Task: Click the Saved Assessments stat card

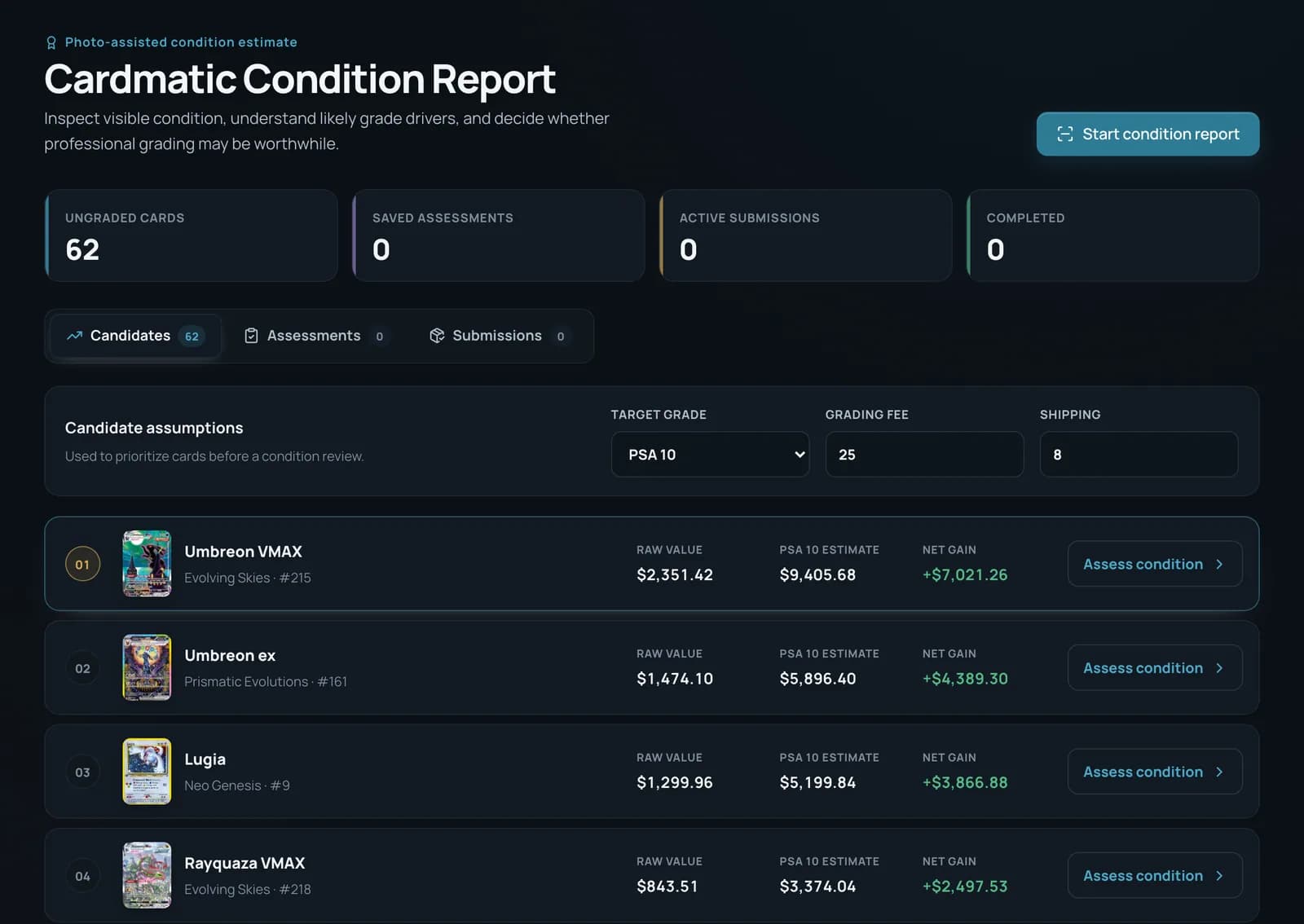Action: click(x=499, y=235)
